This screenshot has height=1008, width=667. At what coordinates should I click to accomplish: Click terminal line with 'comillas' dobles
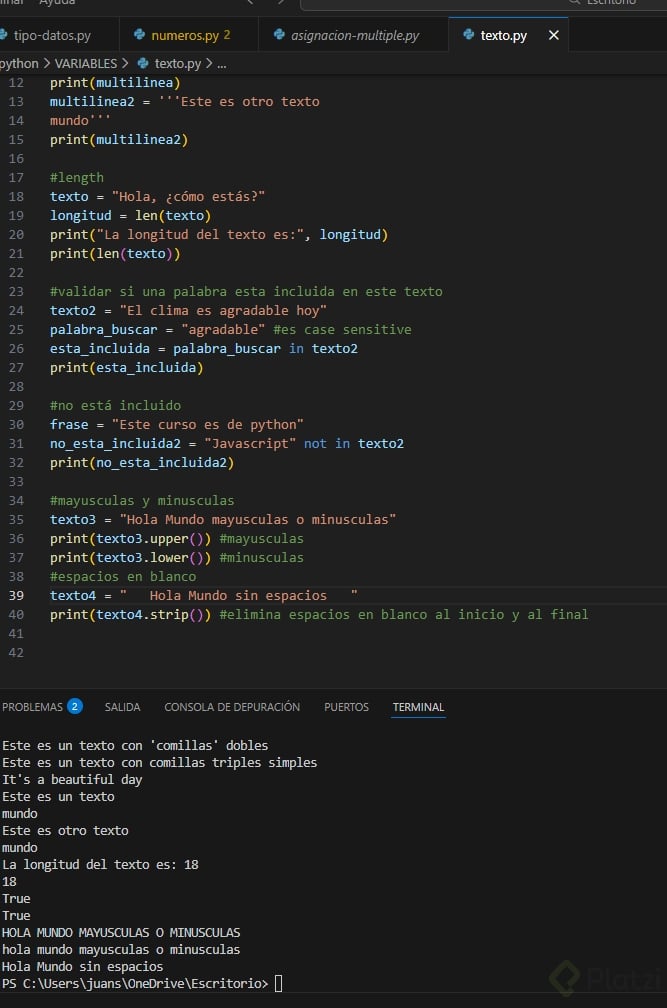click(135, 746)
